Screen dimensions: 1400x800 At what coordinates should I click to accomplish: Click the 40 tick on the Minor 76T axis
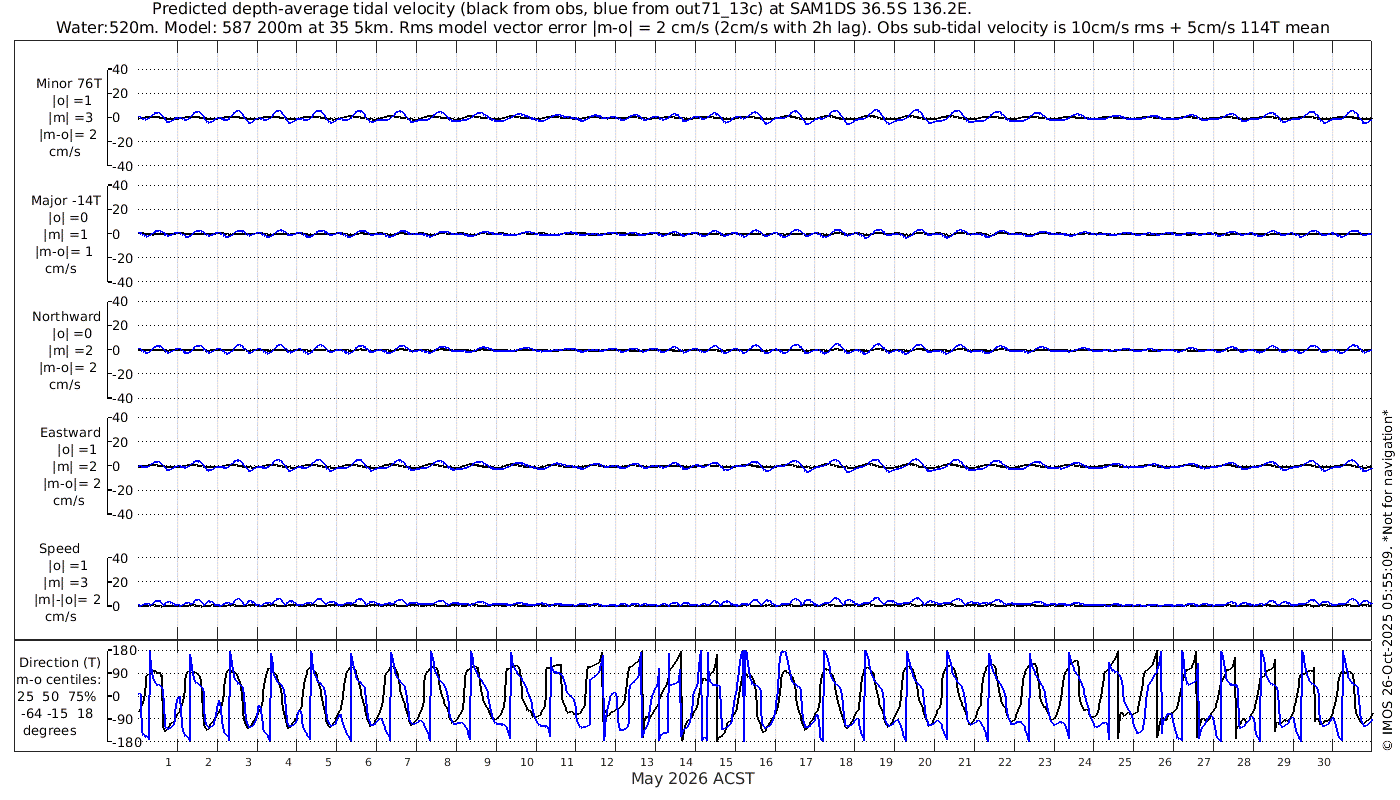(x=121, y=69)
